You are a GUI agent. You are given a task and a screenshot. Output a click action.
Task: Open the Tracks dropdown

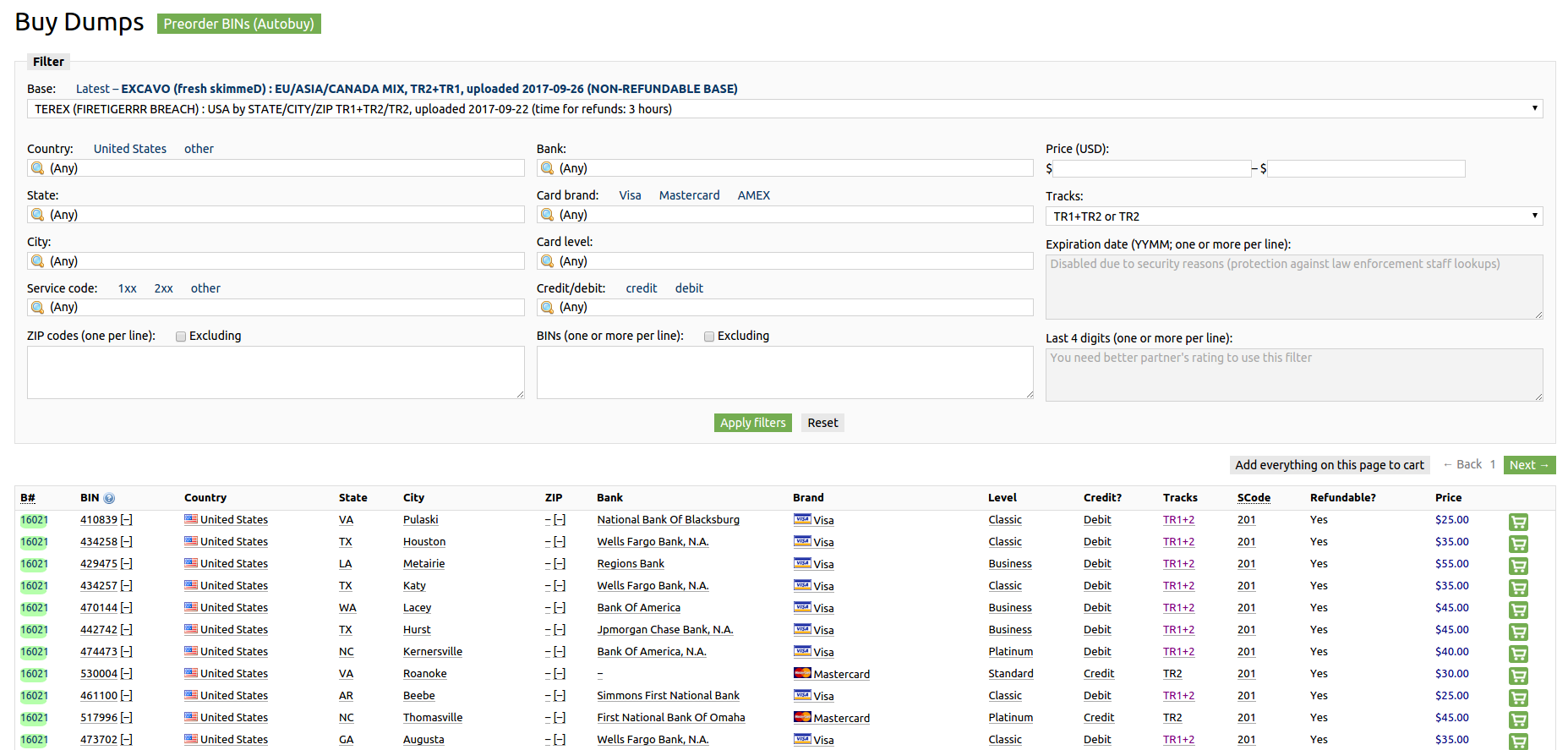pos(1294,216)
